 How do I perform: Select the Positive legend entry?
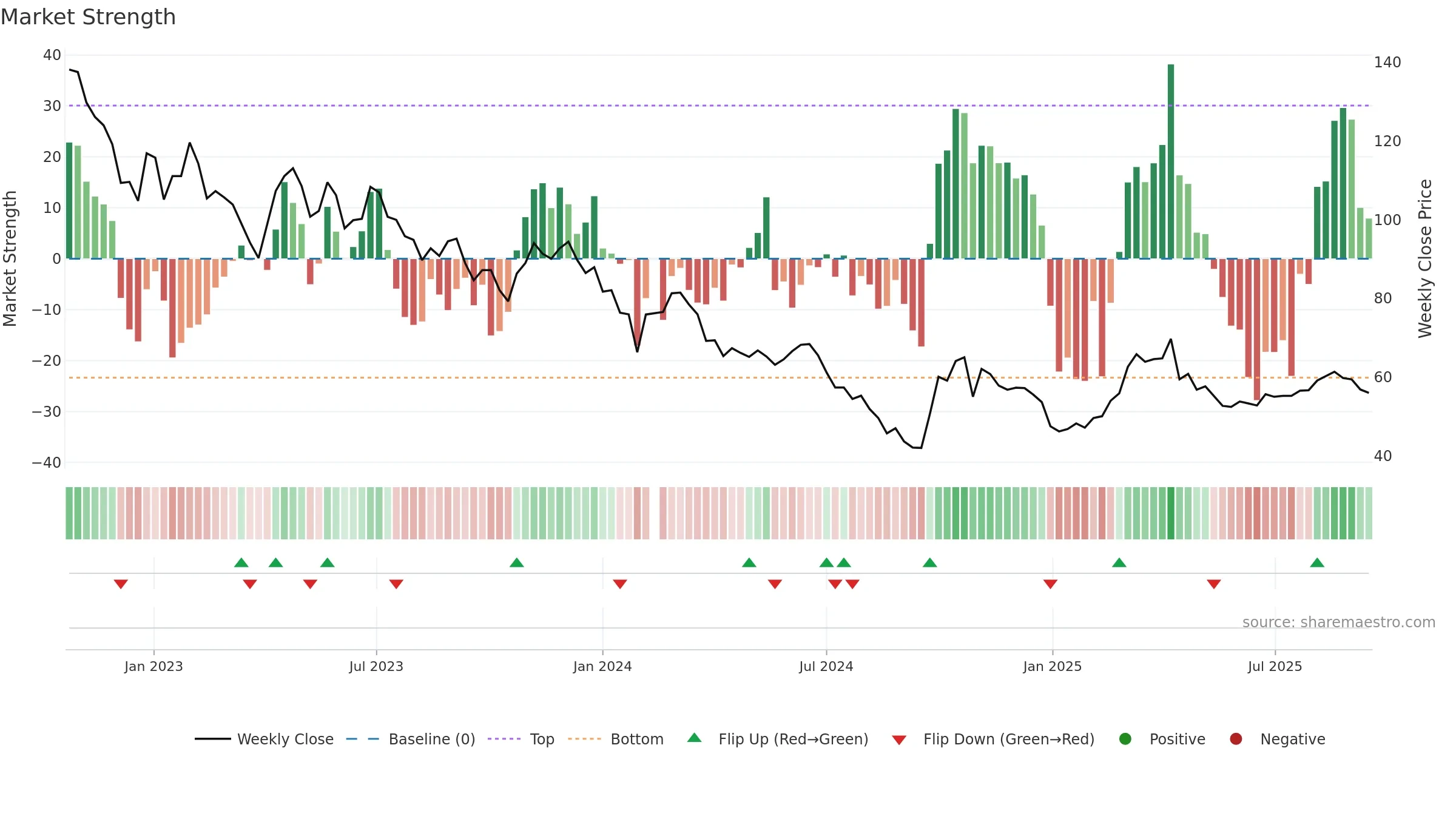pyautogui.click(x=1162, y=739)
